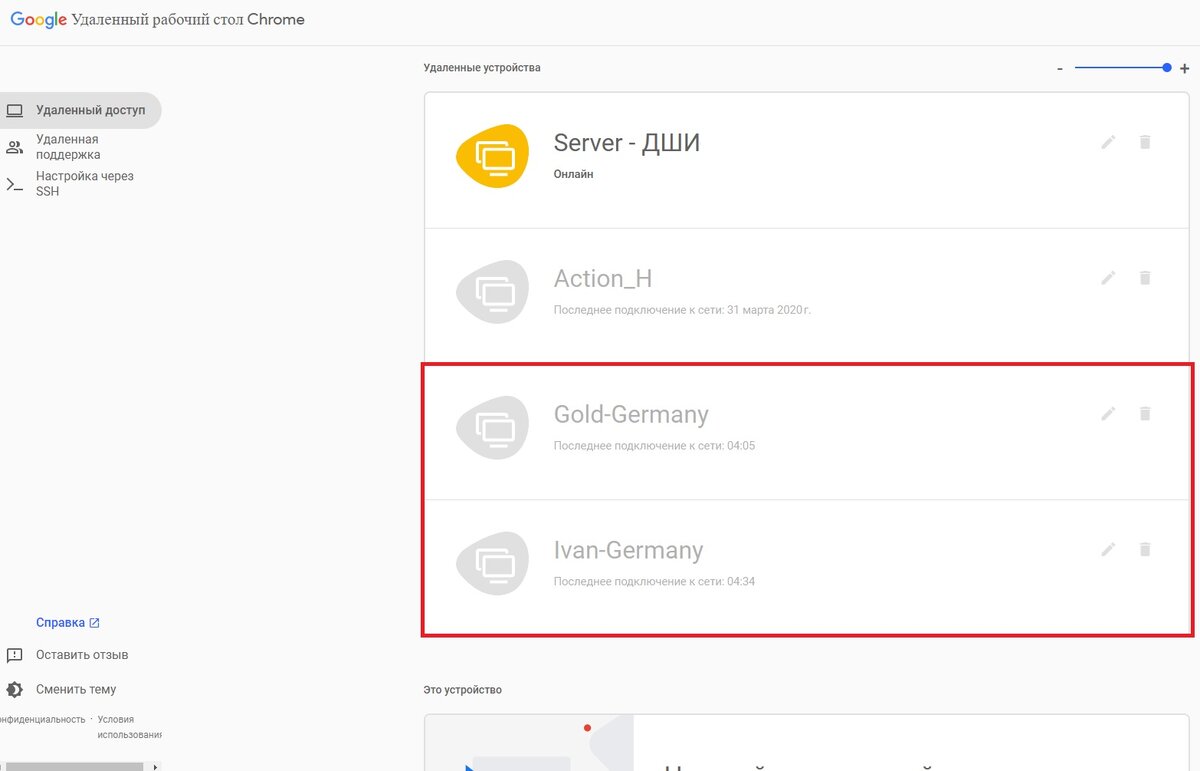Open the Remote Access (Удаленный доступ) tab

(80, 110)
